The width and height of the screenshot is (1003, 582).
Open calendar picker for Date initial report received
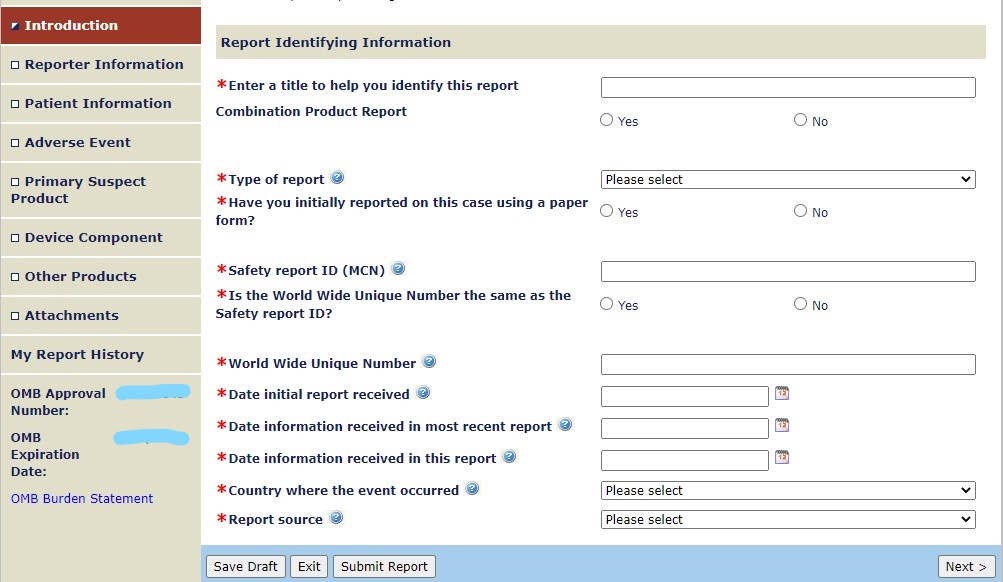782,394
